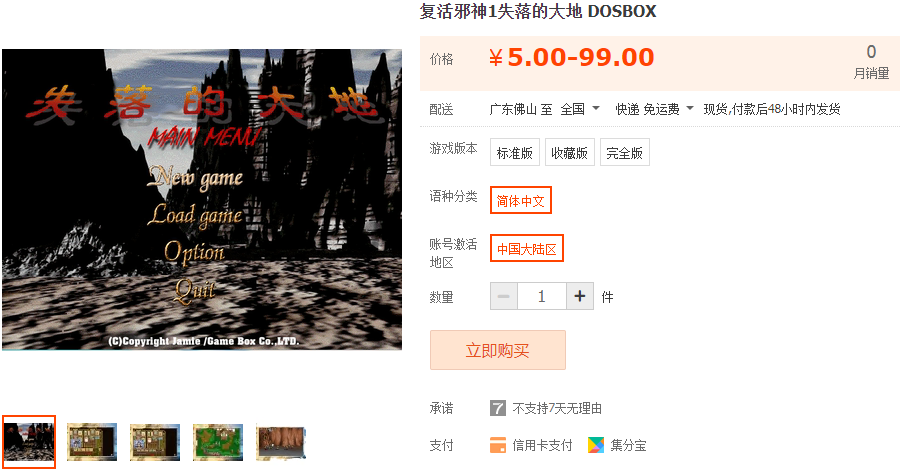Select the third game screenshot thumbnail
Screen dimensions: 903x472
(x=155, y=442)
